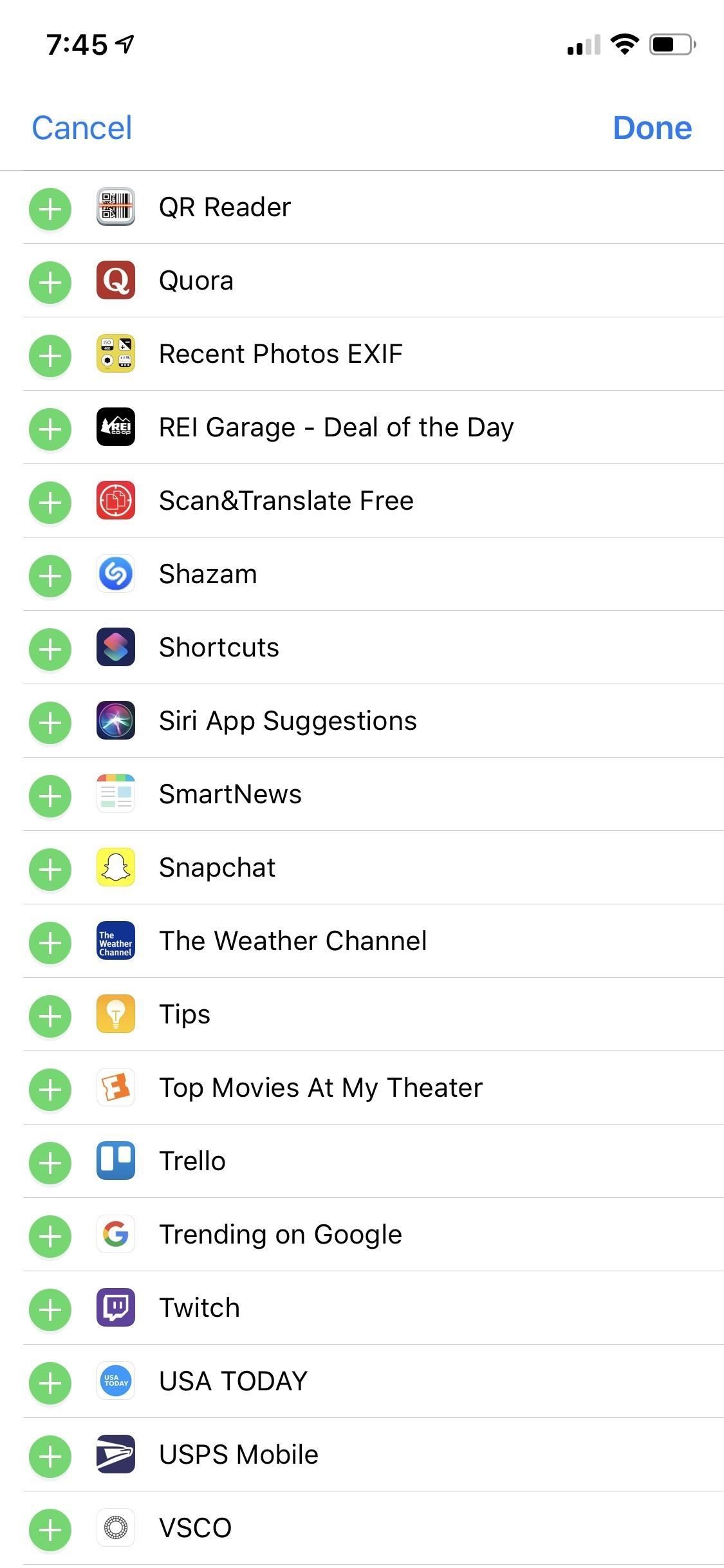
Task: Select REI Garage - Deal of the Day label
Action: pyautogui.click(x=336, y=427)
